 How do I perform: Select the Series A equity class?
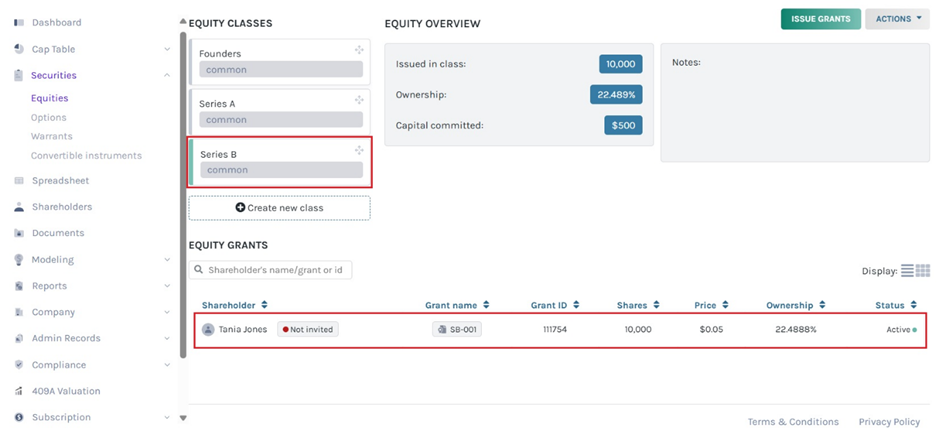(279, 112)
